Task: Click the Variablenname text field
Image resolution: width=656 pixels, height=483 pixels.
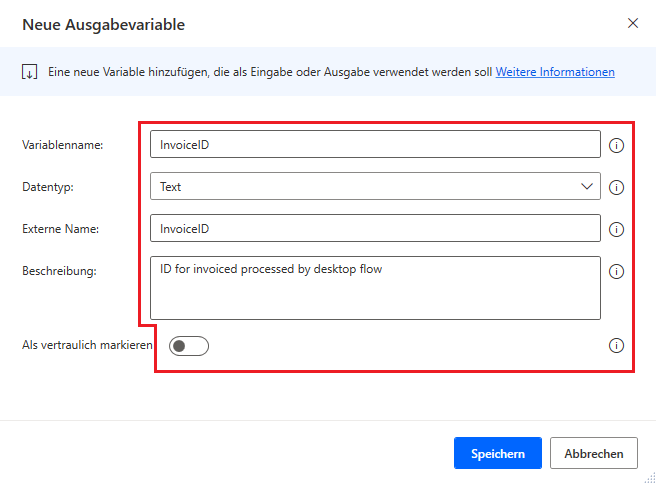Action: click(x=375, y=144)
